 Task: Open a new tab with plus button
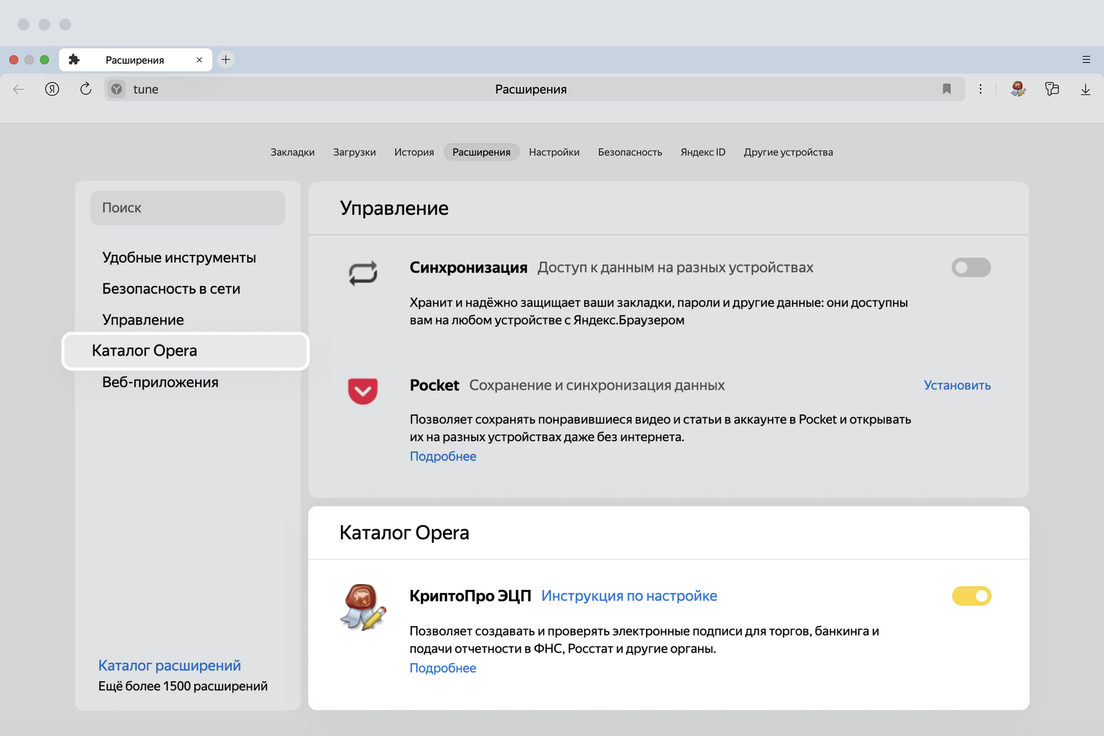coord(225,60)
